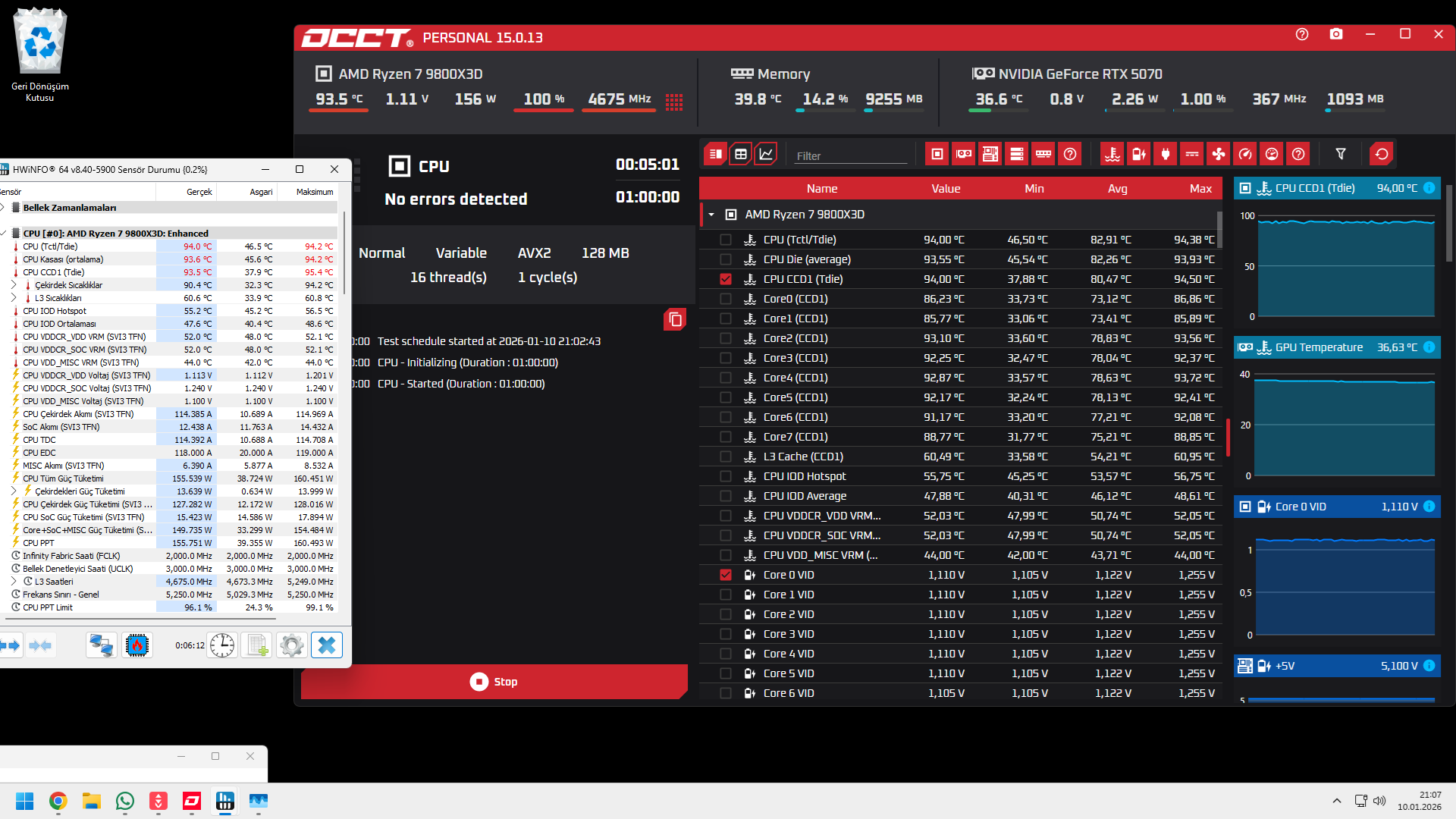Sort OCCT sensor table by Max column
The width and height of the screenshot is (1456, 819).
(x=1200, y=189)
